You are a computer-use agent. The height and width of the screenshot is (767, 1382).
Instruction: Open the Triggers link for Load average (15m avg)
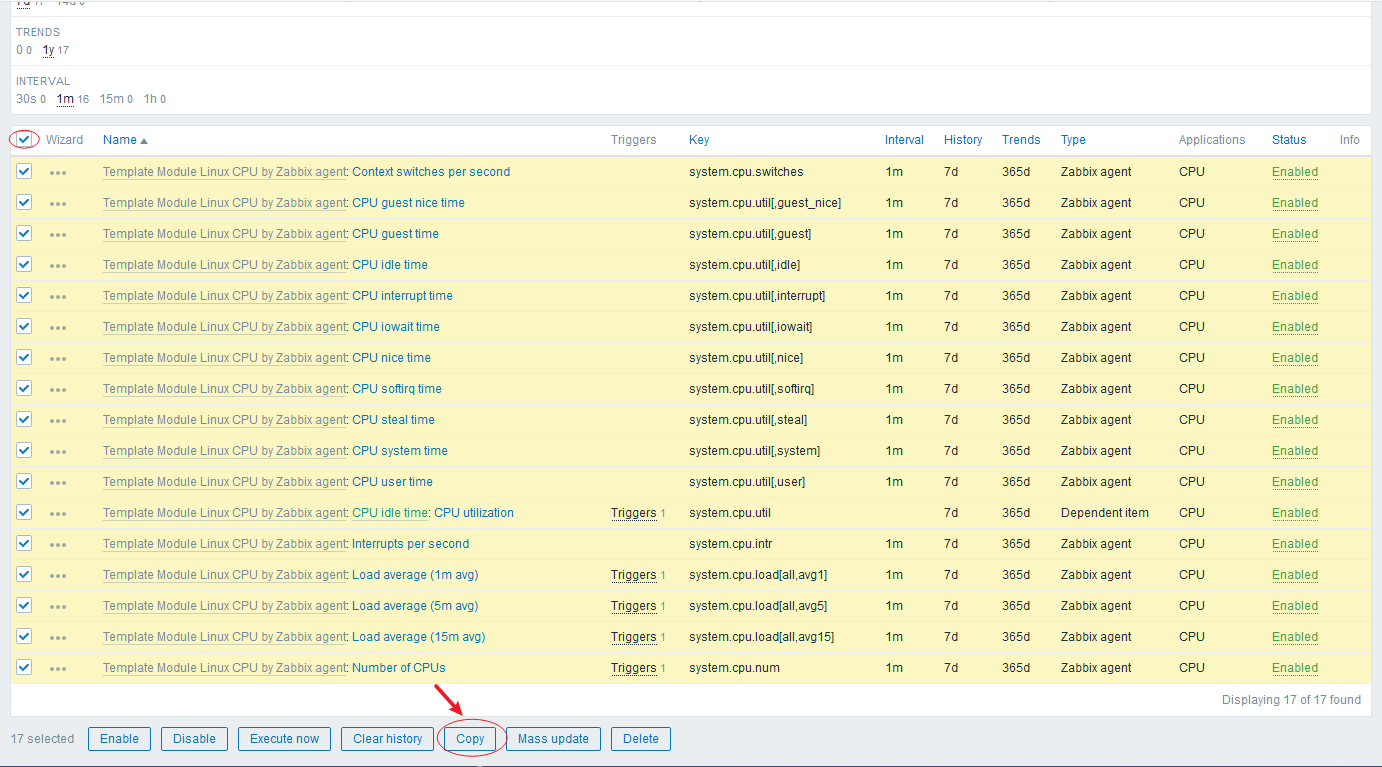click(633, 637)
